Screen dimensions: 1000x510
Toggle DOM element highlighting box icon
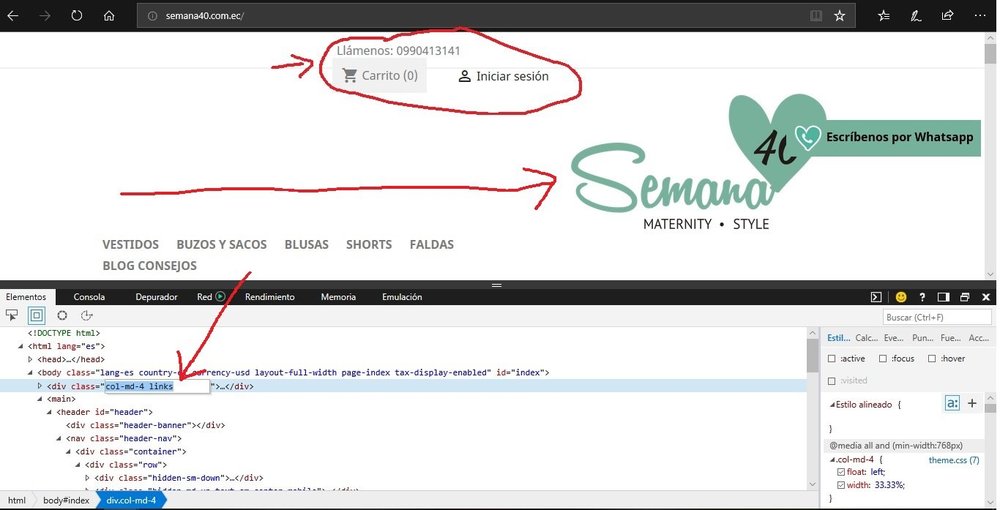36,315
